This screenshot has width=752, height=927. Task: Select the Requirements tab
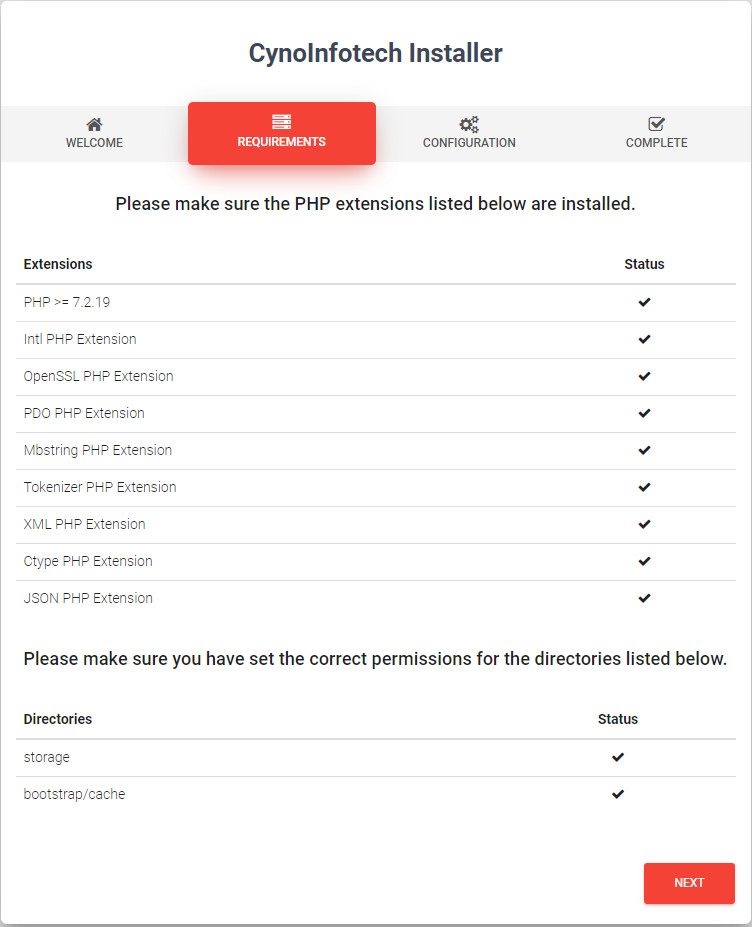(282, 134)
